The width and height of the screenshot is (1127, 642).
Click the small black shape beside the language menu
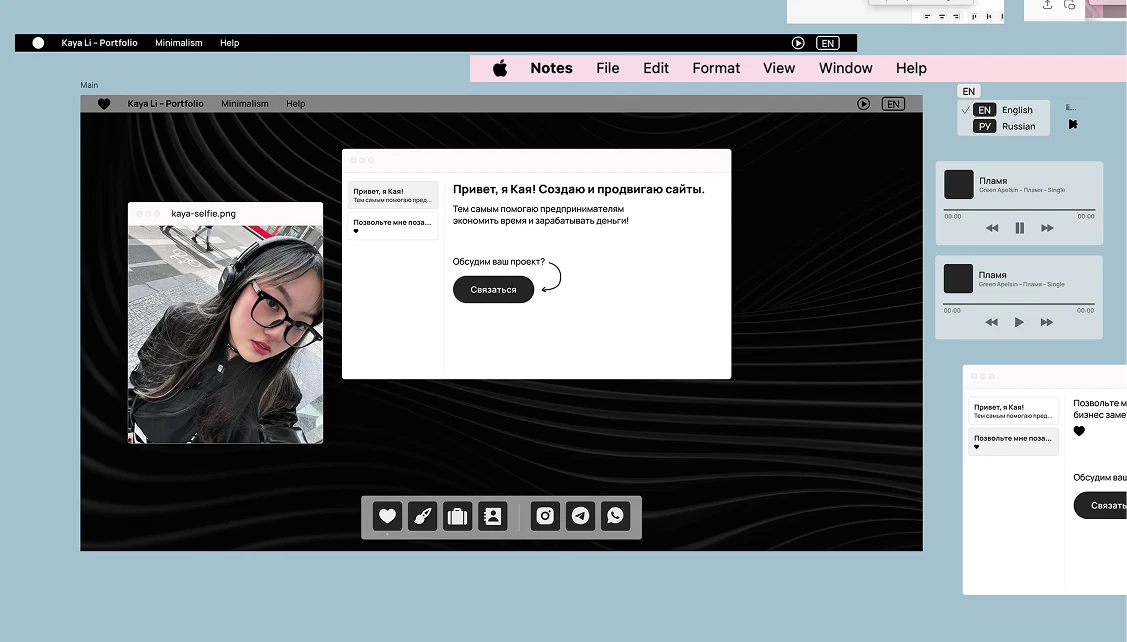click(1073, 124)
